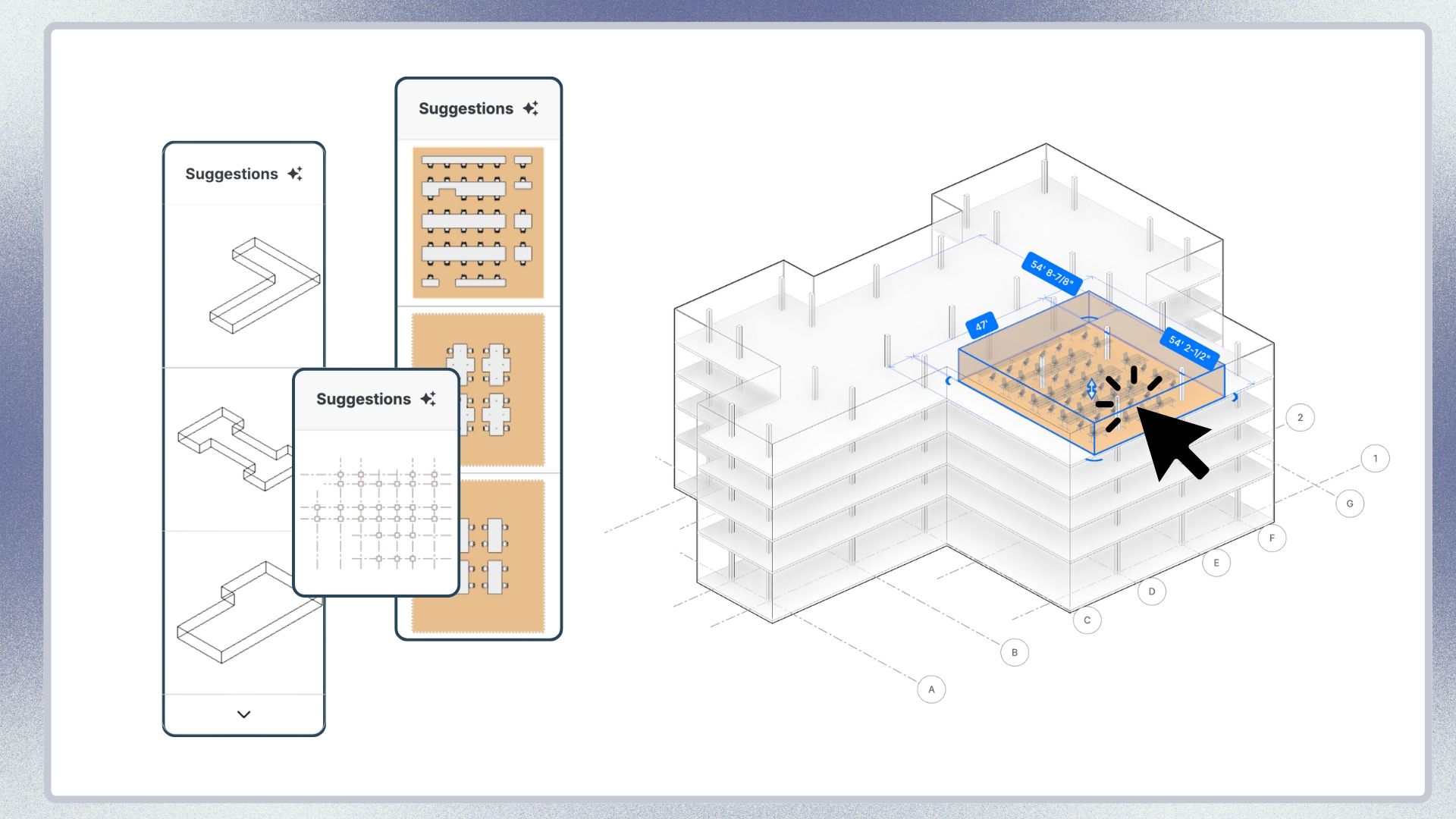This screenshot has width=1456, height=819.
Task: Click the 54' 8-7/8" dimension label
Action: coord(1051,273)
